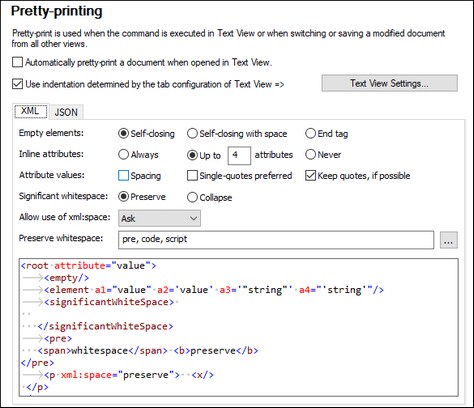Select Self-closing empty elements option

pyautogui.click(x=123, y=134)
